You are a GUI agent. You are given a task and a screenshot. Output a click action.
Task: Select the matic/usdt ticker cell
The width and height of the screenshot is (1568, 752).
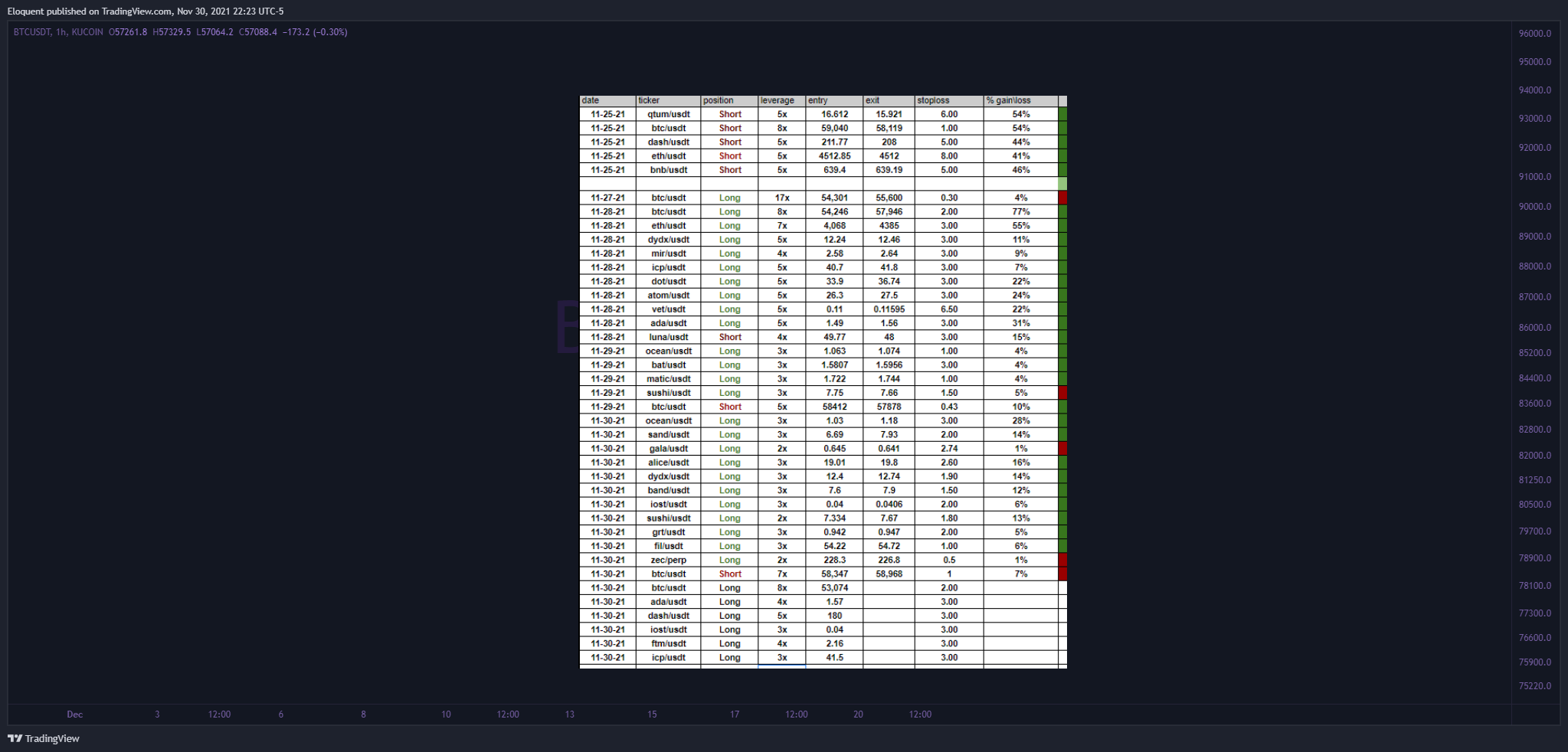pyautogui.click(x=668, y=379)
